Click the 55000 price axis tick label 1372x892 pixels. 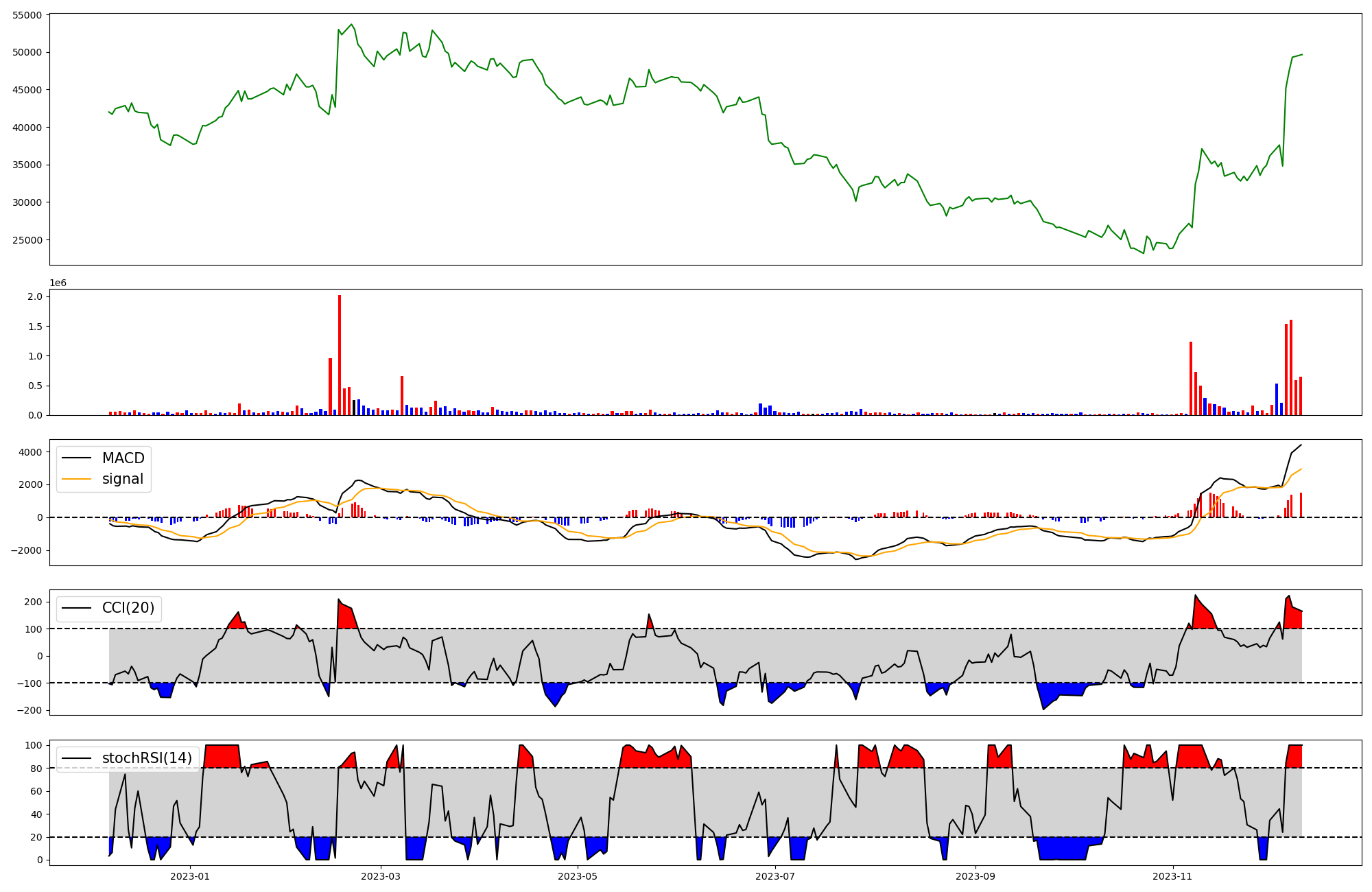tap(27, 15)
